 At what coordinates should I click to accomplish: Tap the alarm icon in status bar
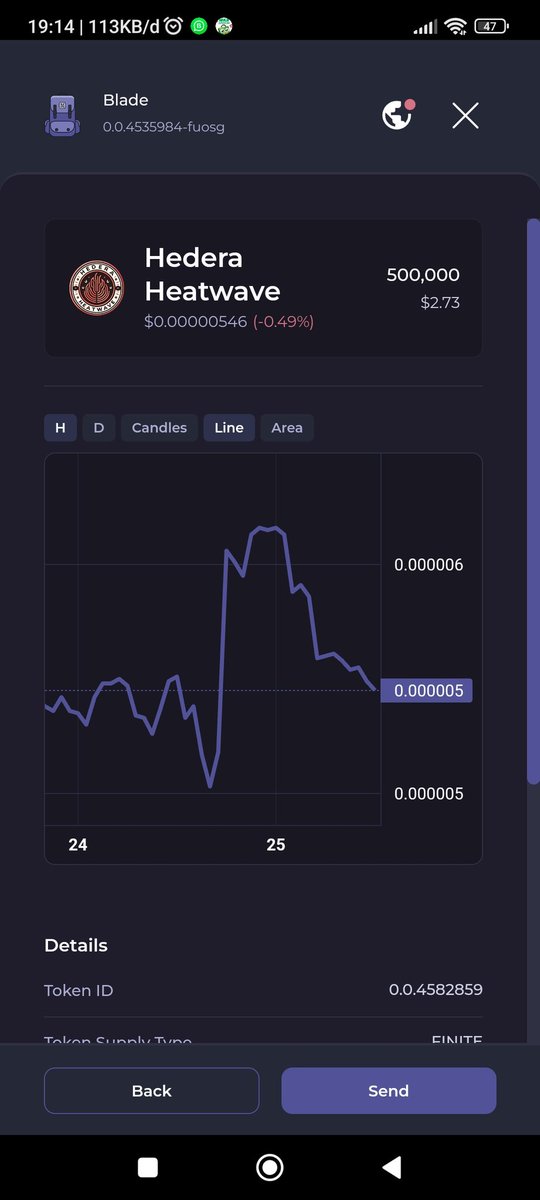(x=174, y=26)
